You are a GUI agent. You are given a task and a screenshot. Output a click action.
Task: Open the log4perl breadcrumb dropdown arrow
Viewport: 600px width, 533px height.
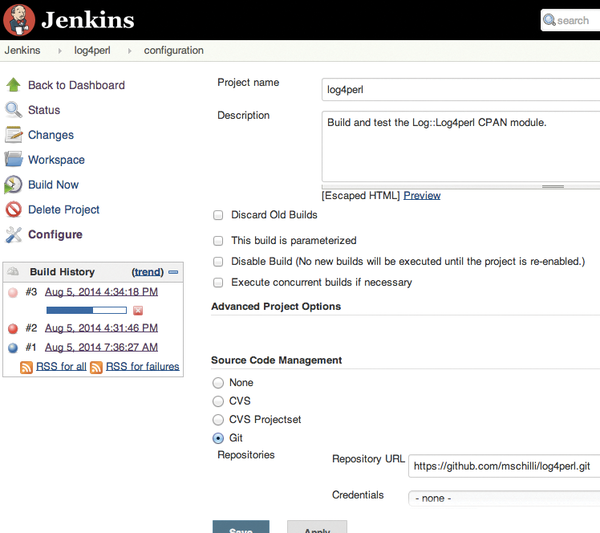pos(129,51)
